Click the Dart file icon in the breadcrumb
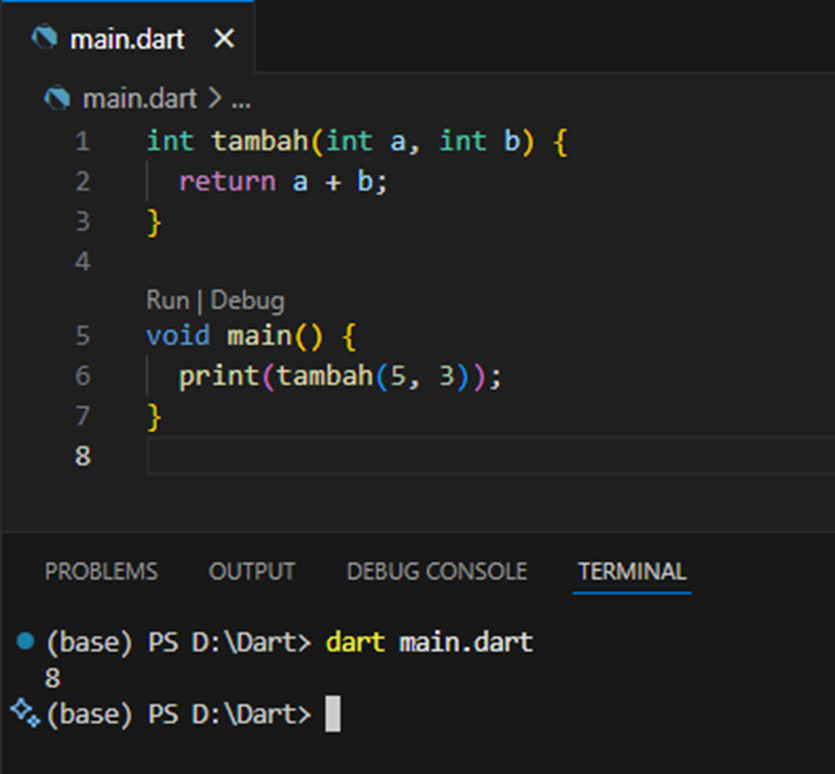The height and width of the screenshot is (774, 835). tap(59, 99)
